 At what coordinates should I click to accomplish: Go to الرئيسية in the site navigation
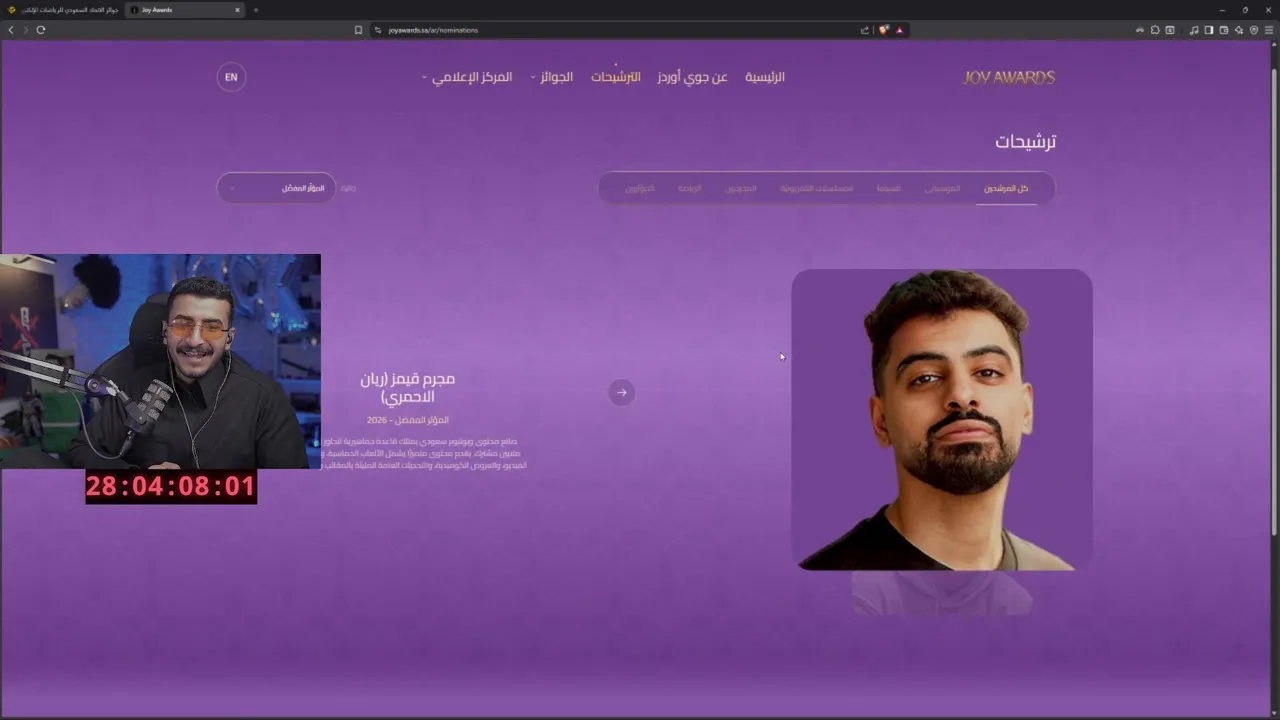click(765, 77)
